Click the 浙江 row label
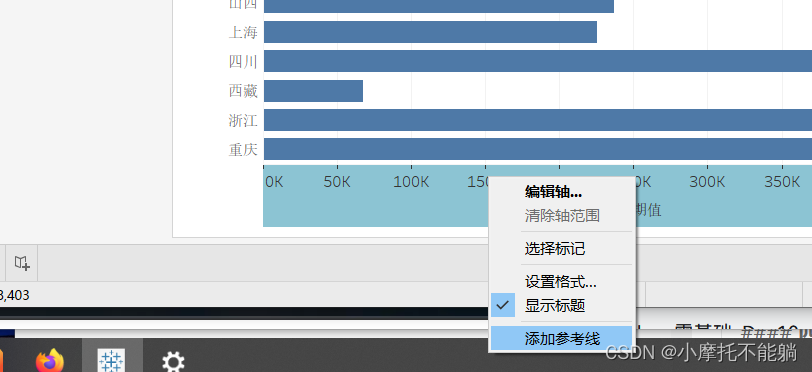 coord(243,121)
